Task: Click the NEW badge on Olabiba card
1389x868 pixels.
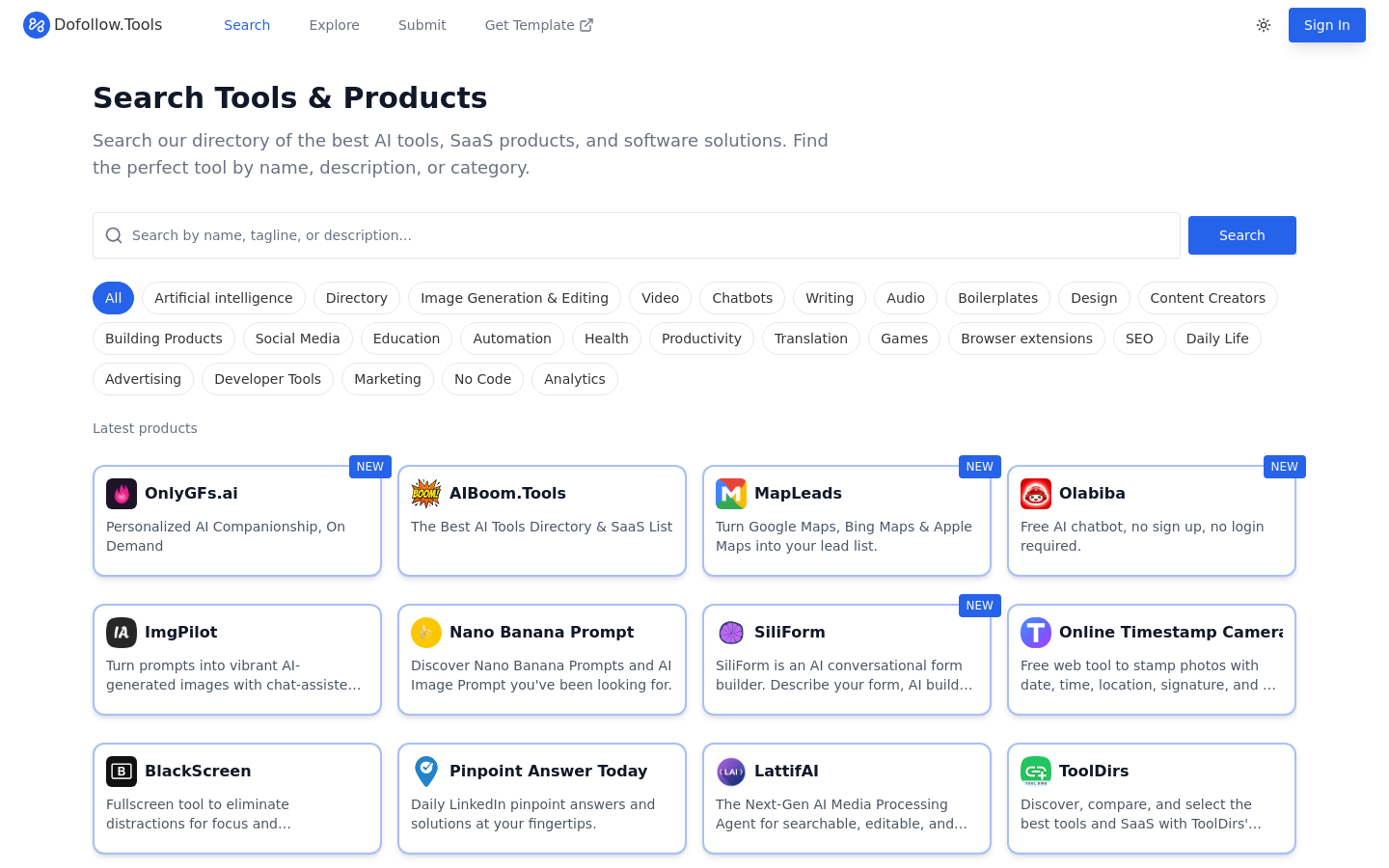Action: click(x=1285, y=467)
